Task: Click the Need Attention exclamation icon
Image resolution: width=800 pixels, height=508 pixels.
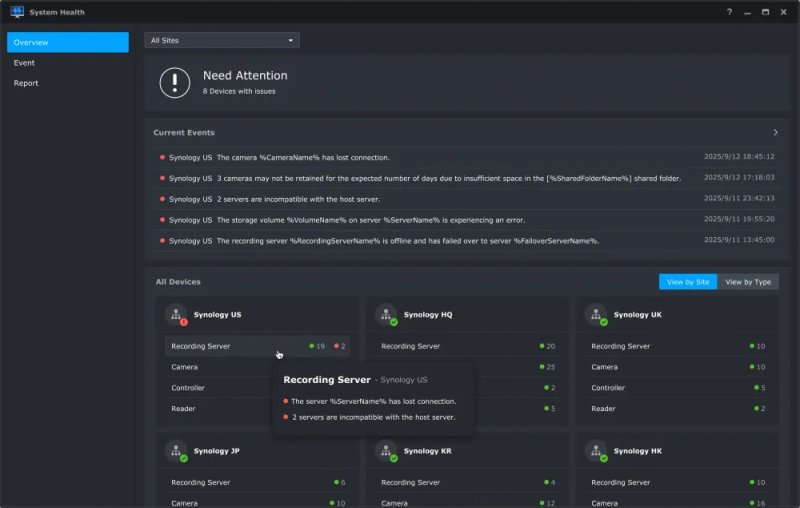Action: click(x=174, y=83)
